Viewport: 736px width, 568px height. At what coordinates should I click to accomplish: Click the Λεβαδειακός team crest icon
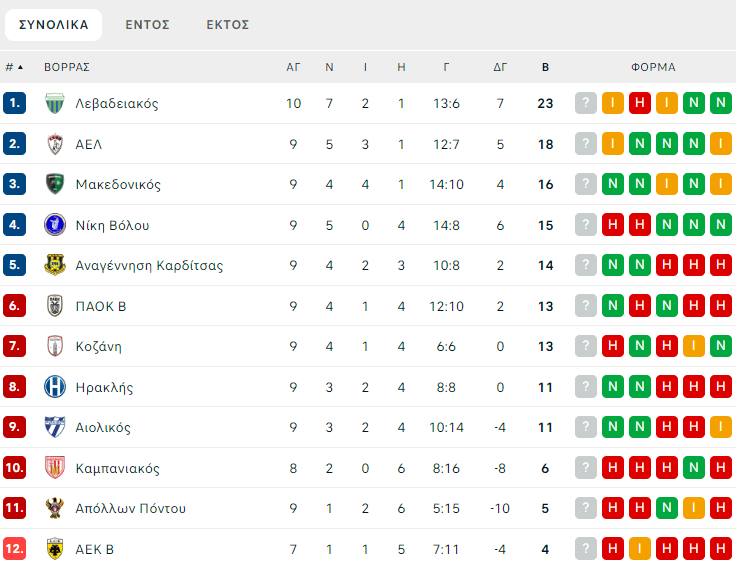click(55, 103)
